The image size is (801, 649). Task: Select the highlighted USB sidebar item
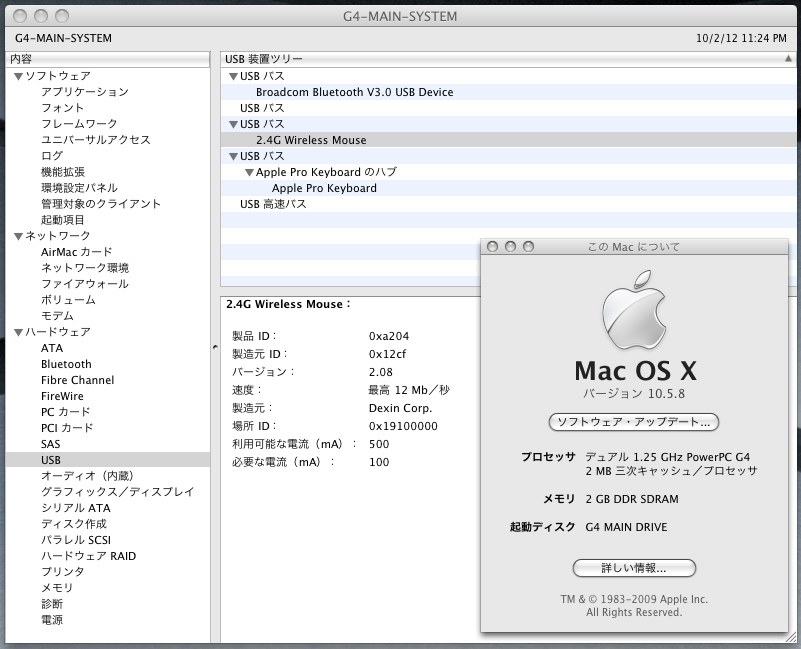pos(108,460)
